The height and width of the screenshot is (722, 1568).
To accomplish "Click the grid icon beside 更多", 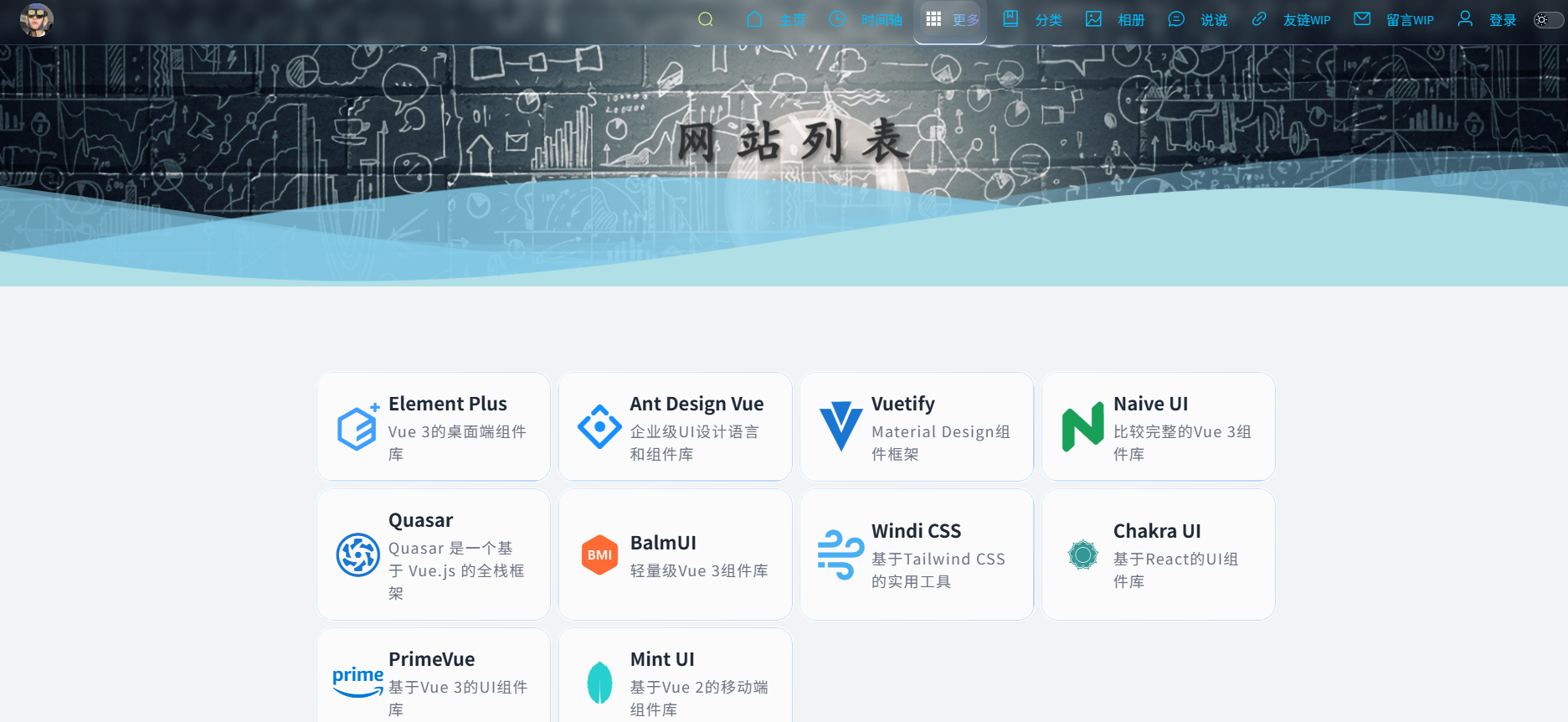I will (x=933, y=18).
